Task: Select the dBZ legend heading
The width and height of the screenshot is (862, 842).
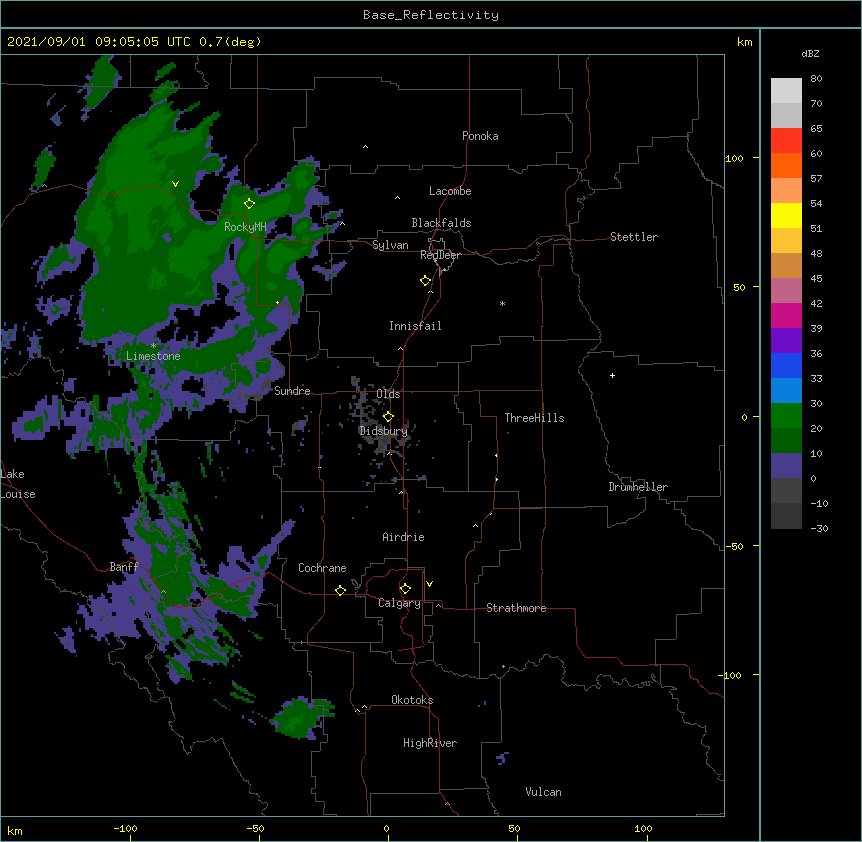Action: 810,53
